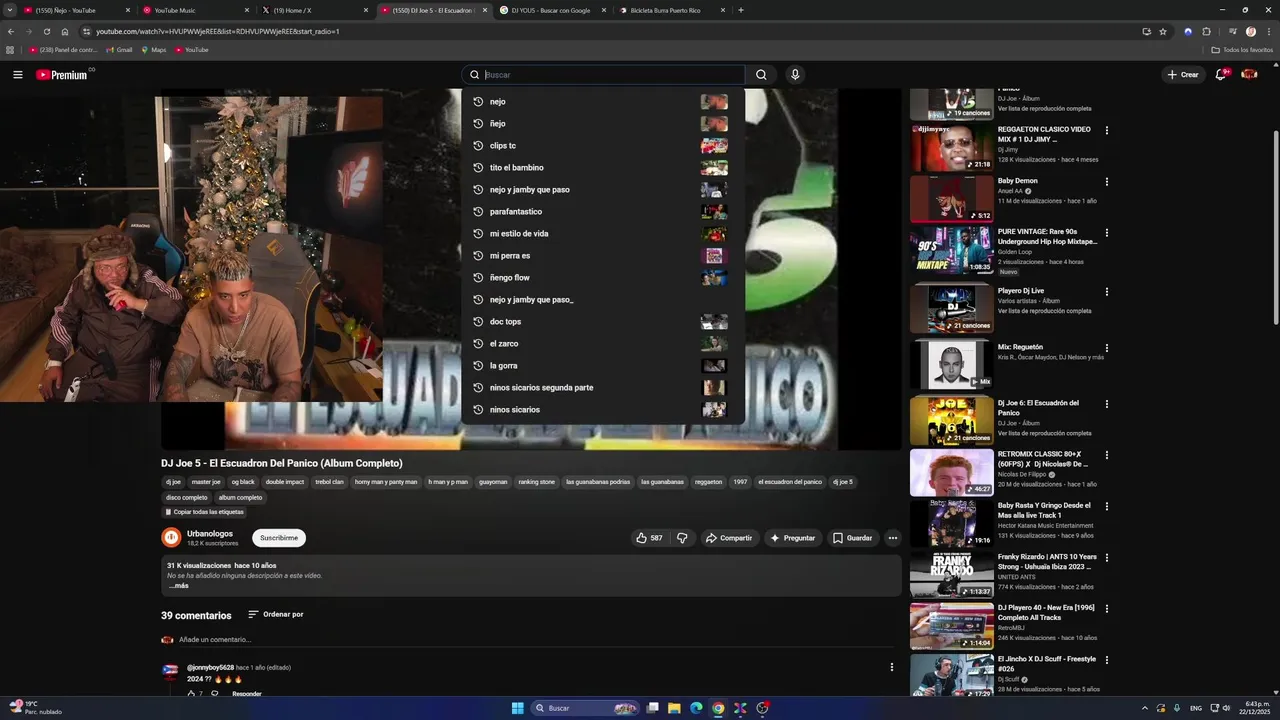Share the video via Compartir

pyautogui.click(x=729, y=538)
